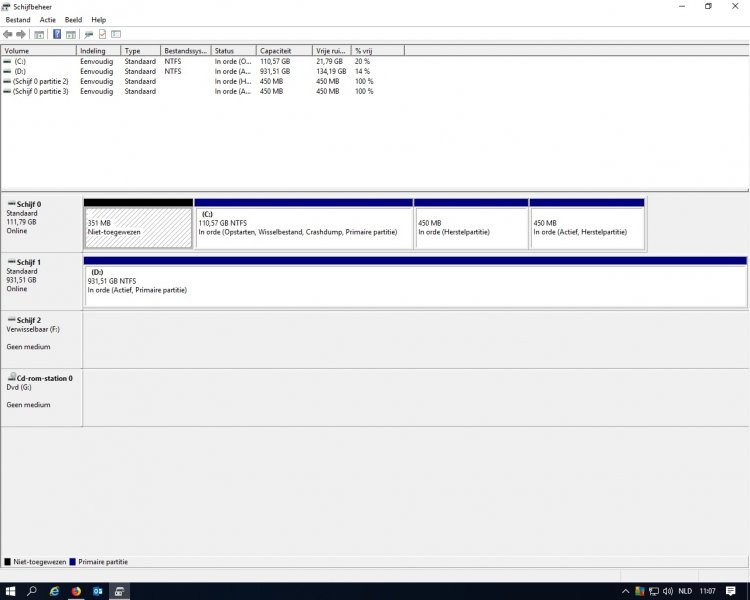750x600 pixels.
Task: Open Outlook from the taskbar
Action: (98, 591)
